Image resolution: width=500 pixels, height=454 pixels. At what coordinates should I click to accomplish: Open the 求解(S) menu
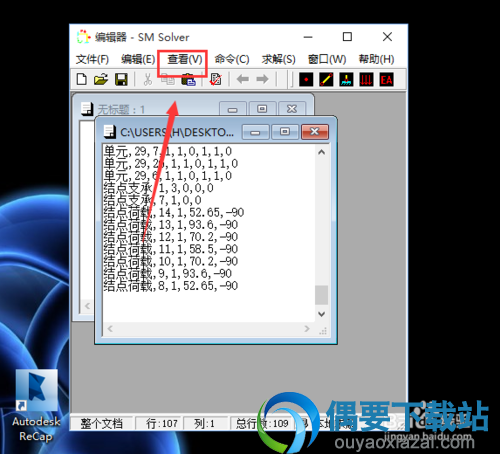[x=279, y=59]
